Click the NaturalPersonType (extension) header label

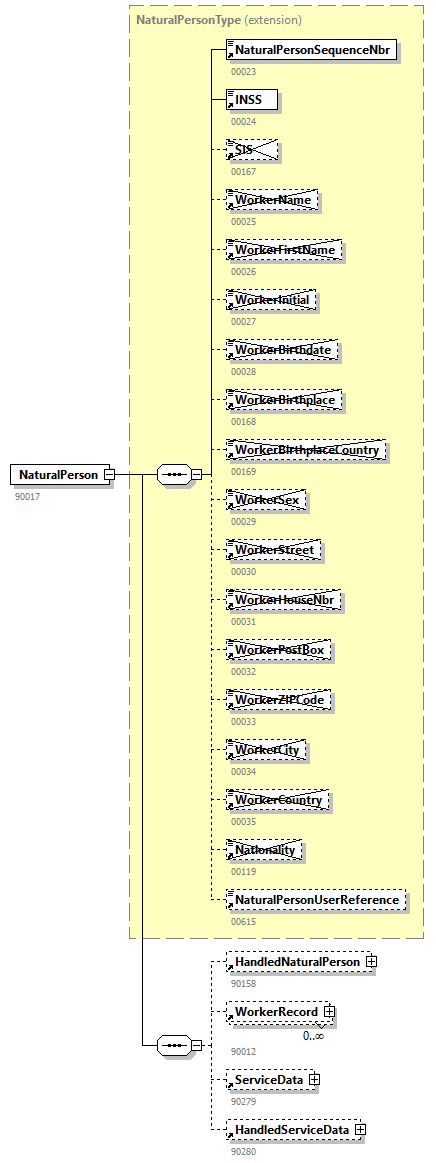pos(219,20)
